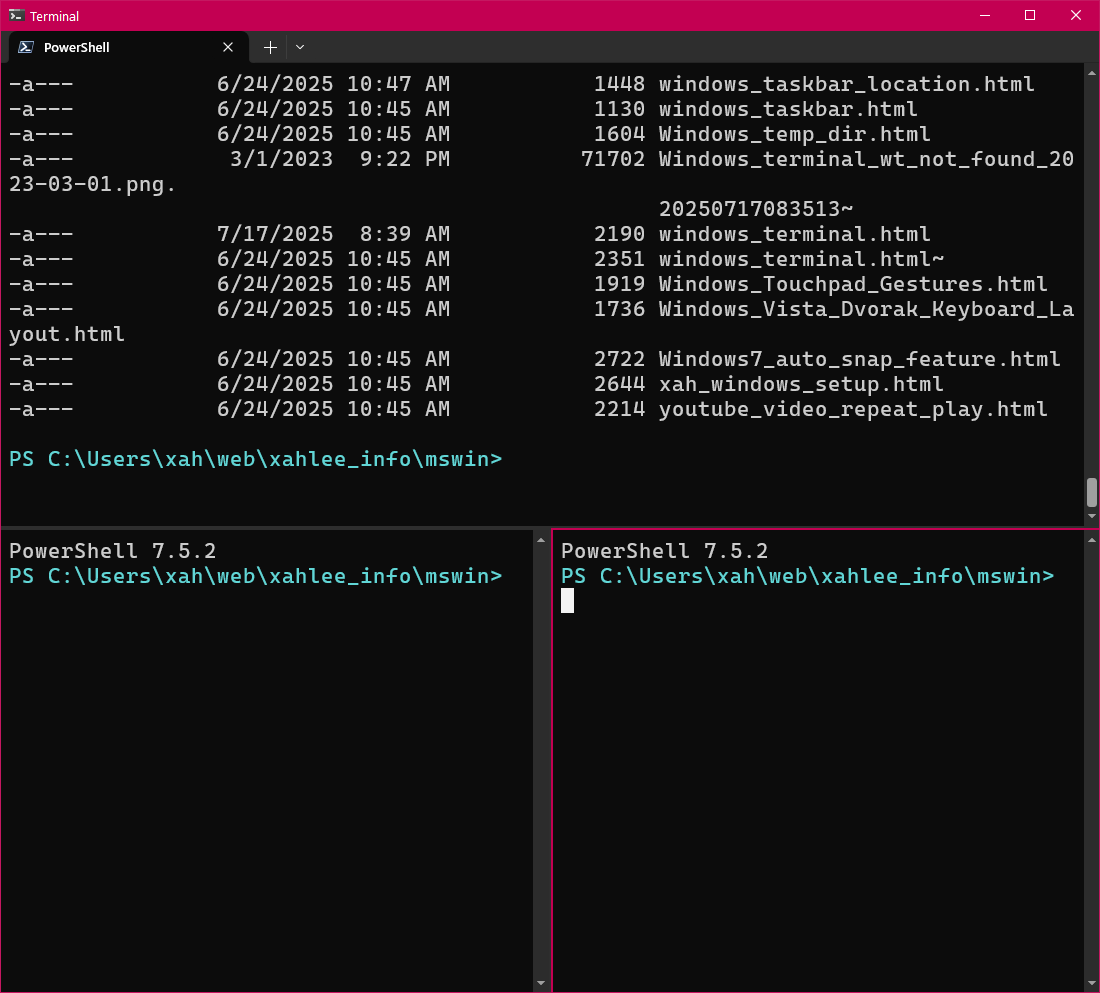Click bottom-left pane scrollbar down arrow
The image size is (1100, 993).
click(540, 983)
